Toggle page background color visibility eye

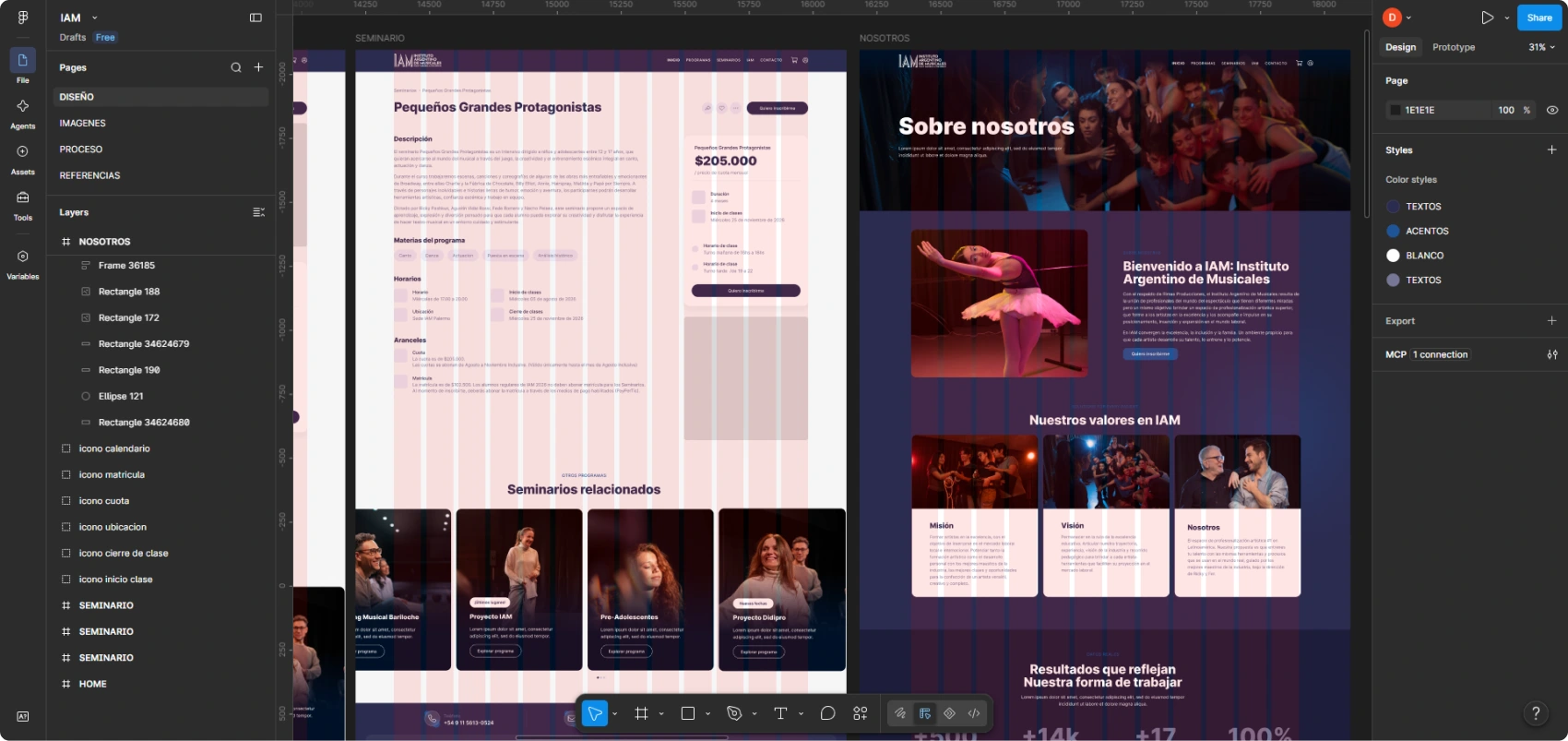pos(1552,110)
